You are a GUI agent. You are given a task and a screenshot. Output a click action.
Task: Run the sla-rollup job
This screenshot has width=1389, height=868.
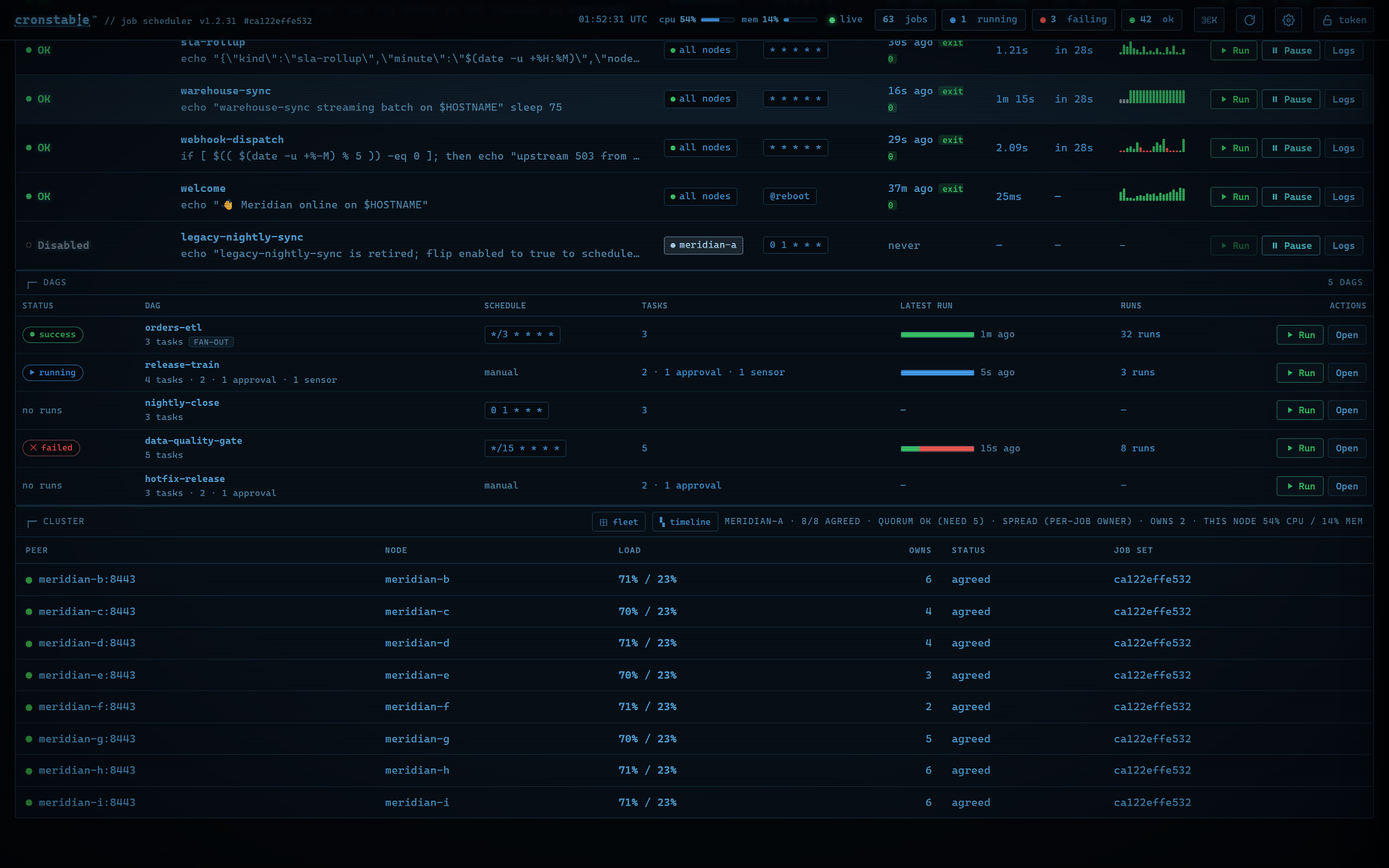point(1234,50)
